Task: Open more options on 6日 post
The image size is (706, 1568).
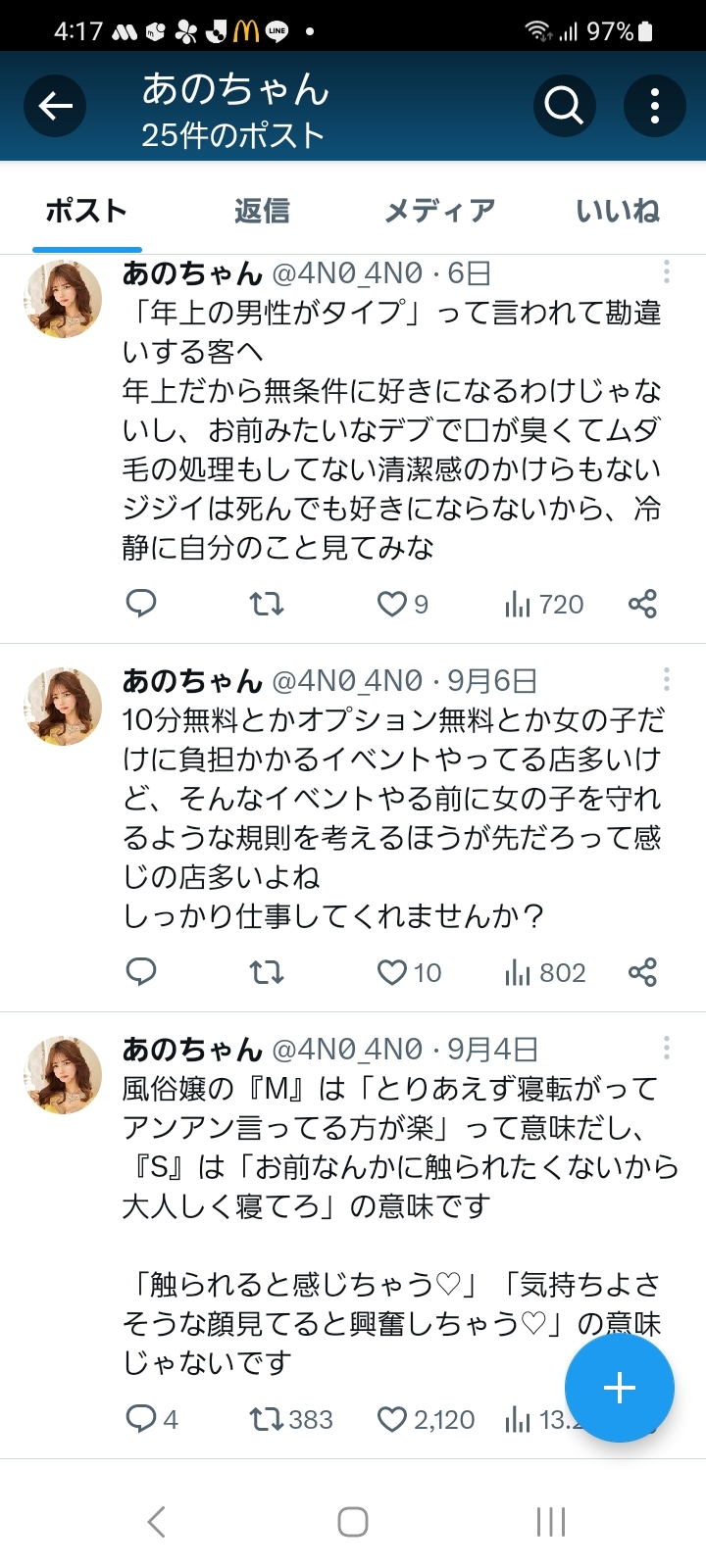Action: click(666, 271)
